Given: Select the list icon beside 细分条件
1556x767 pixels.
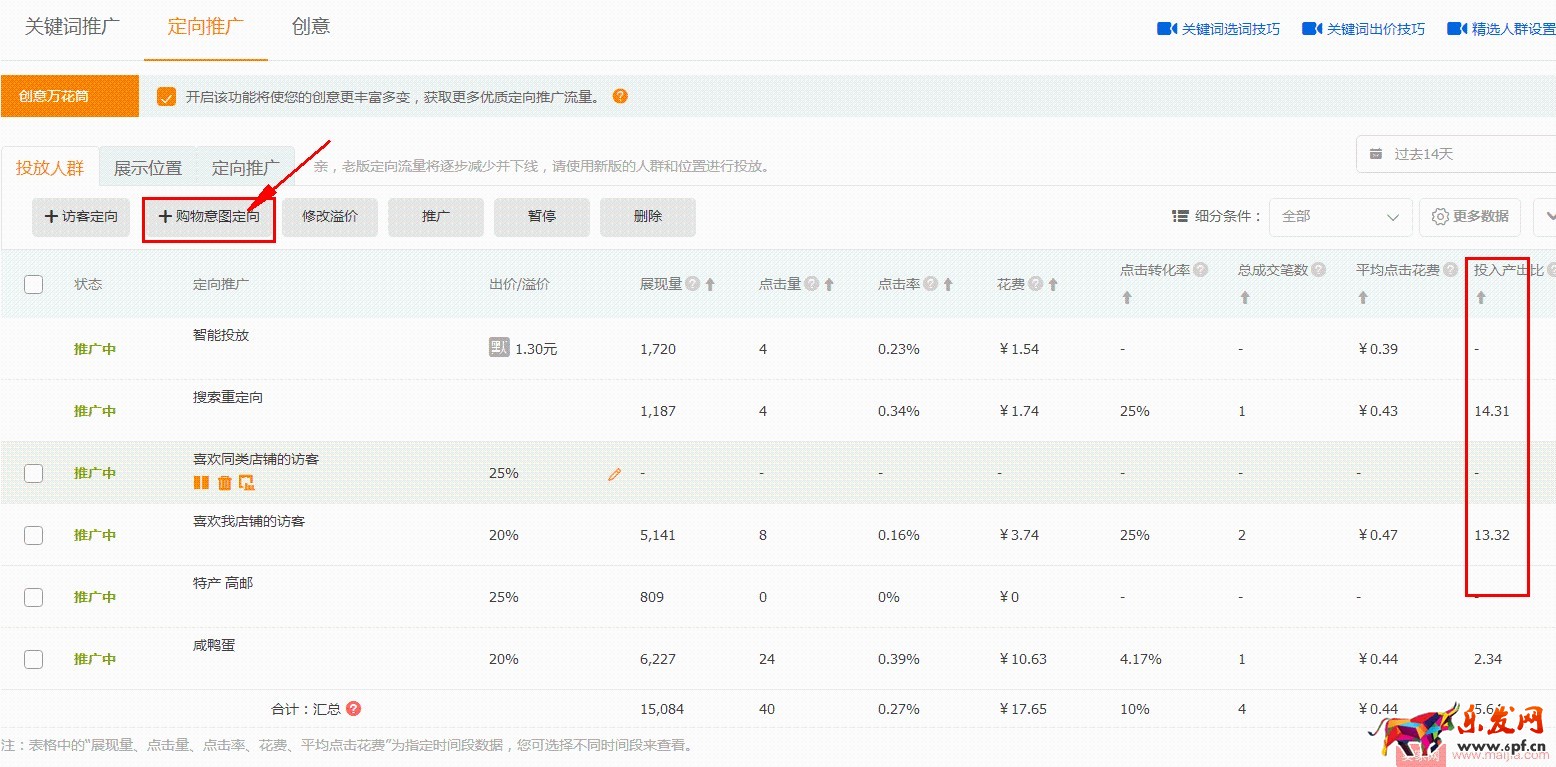Looking at the screenshot, I should (x=1179, y=215).
